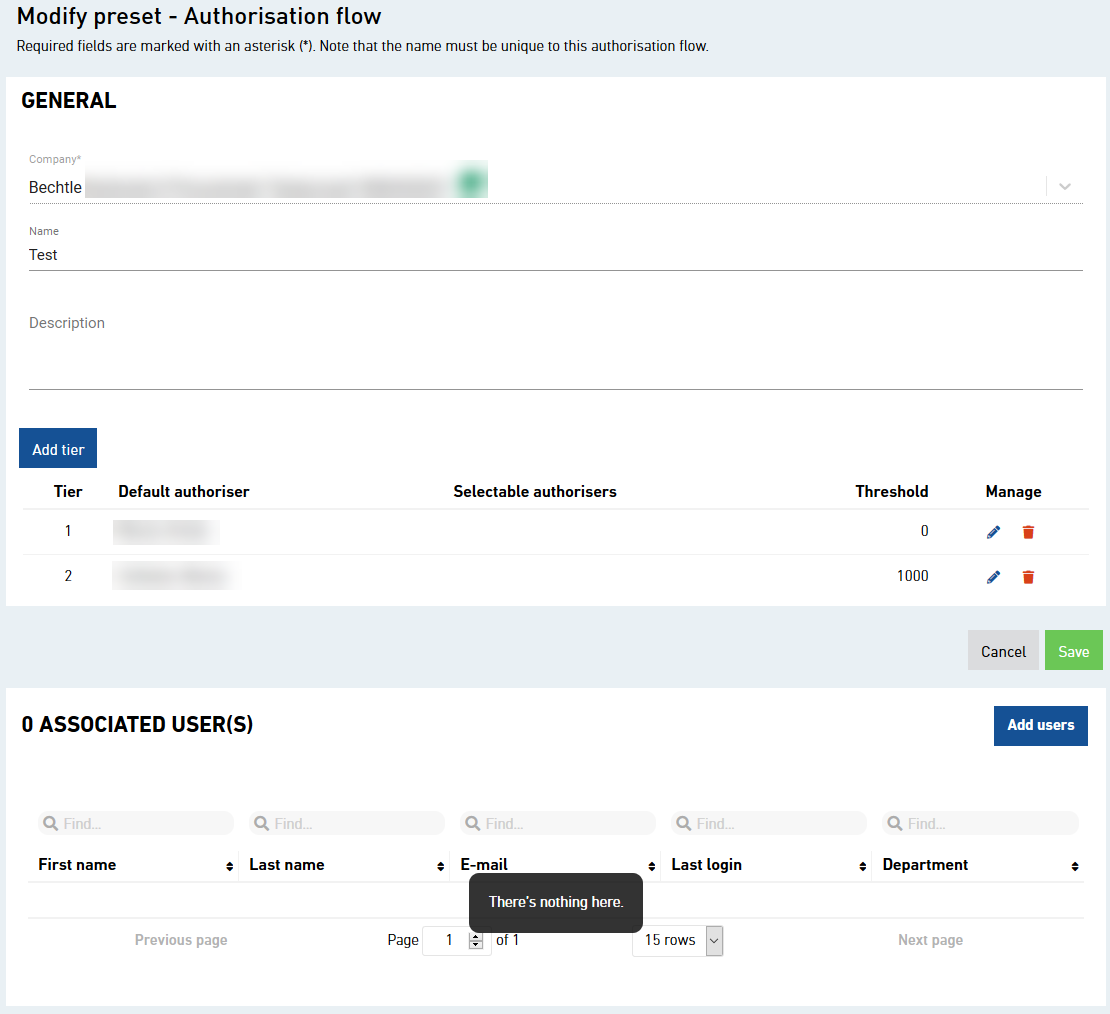Image resolution: width=1110 pixels, height=1014 pixels.
Task: Edit tier 1 using the pencil icon
Action: click(x=992, y=531)
